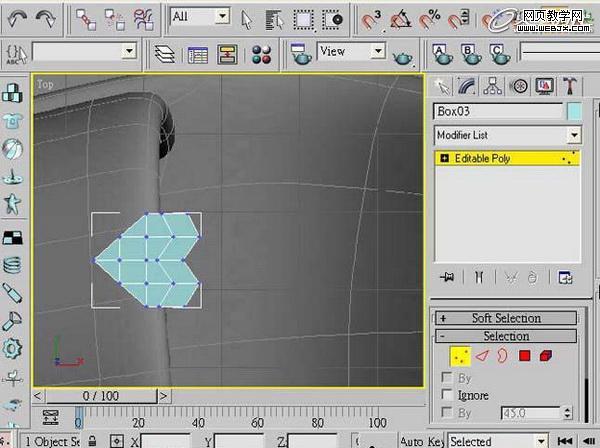
Task: Click the Box03 object color swatch
Action: click(574, 112)
